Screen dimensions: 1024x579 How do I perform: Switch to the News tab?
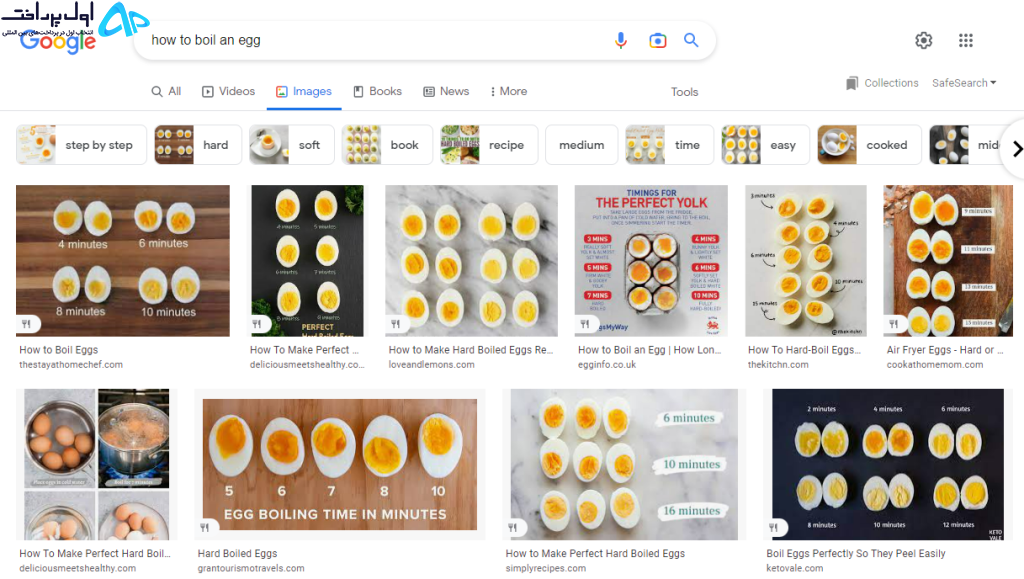446,91
